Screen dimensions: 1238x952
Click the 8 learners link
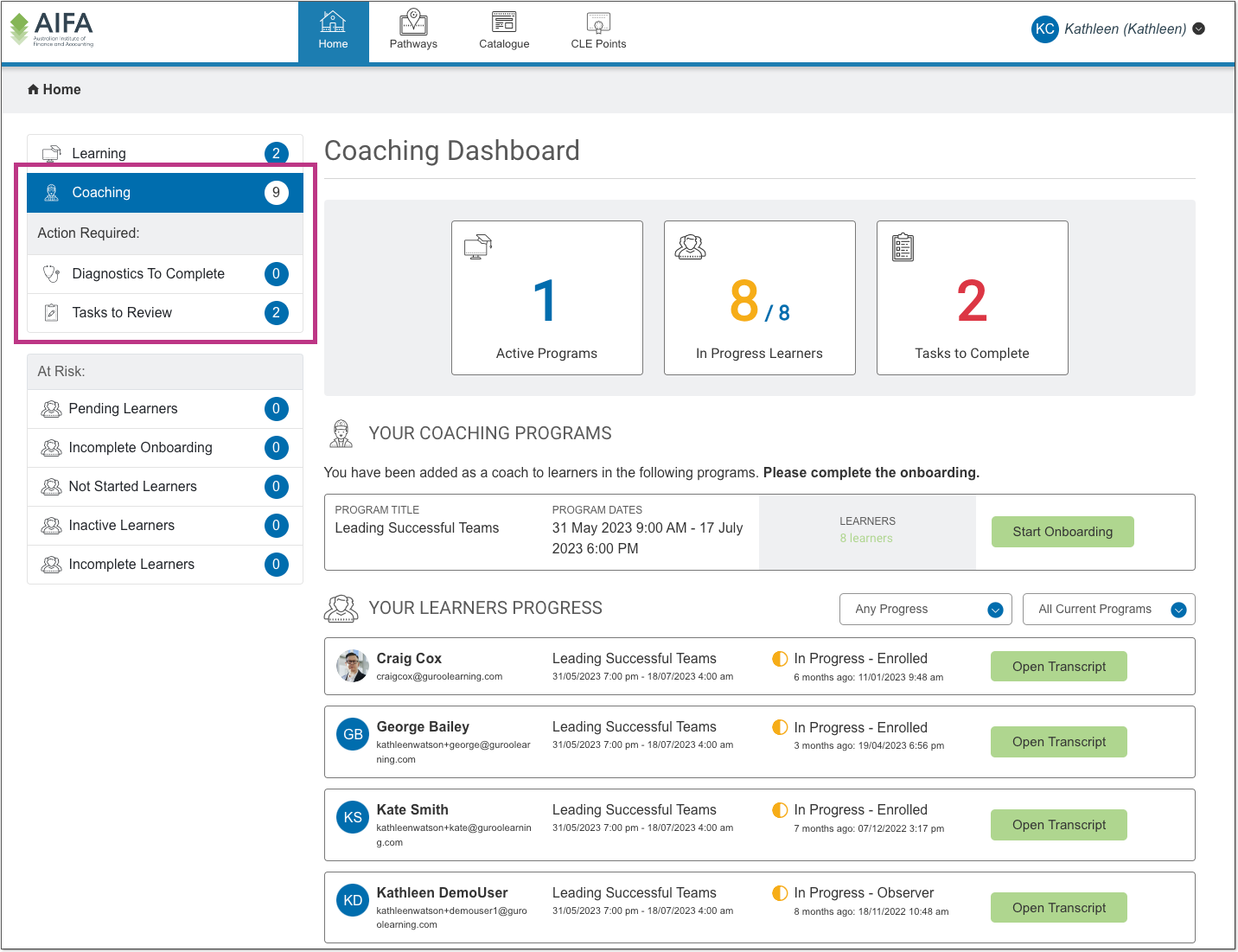coord(866,538)
